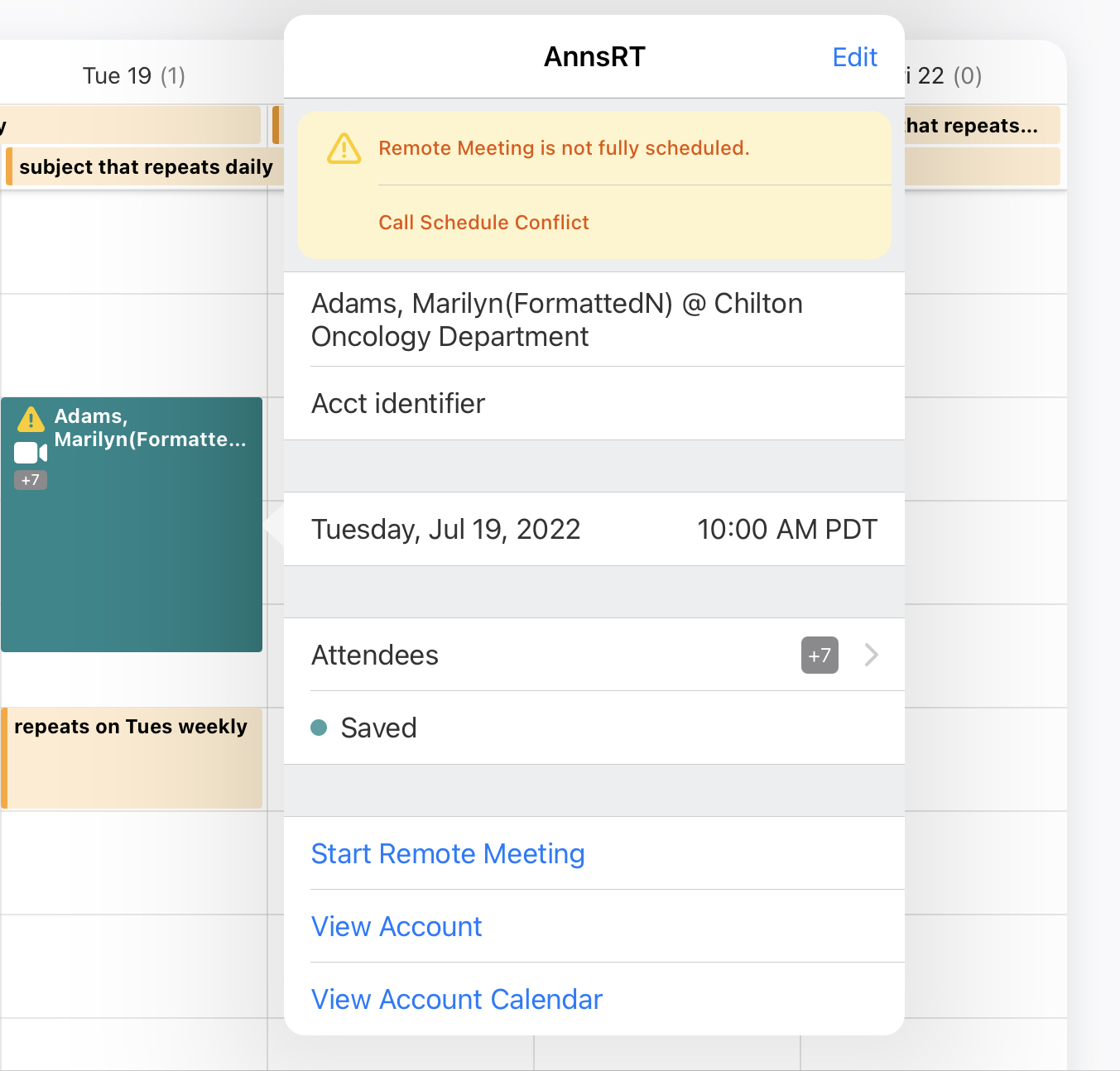Tap Edit in the popover header
Viewport: 1120px width, 1071px height.
(854, 57)
